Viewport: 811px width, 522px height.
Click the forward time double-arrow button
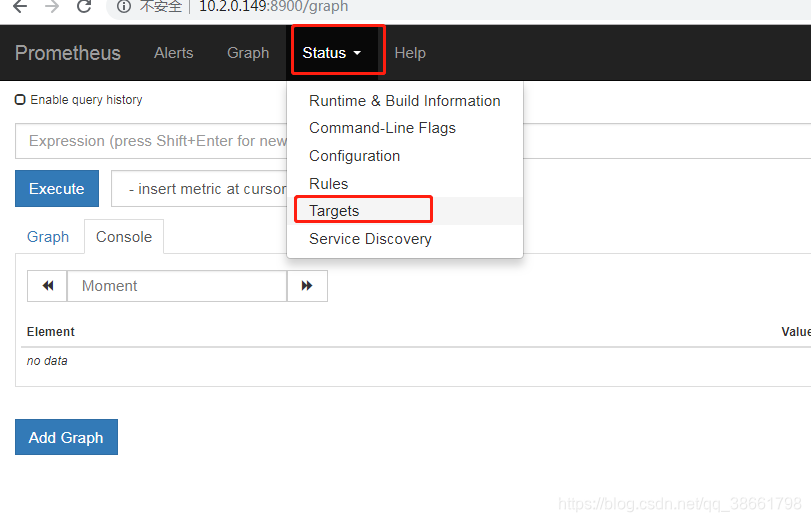point(307,286)
